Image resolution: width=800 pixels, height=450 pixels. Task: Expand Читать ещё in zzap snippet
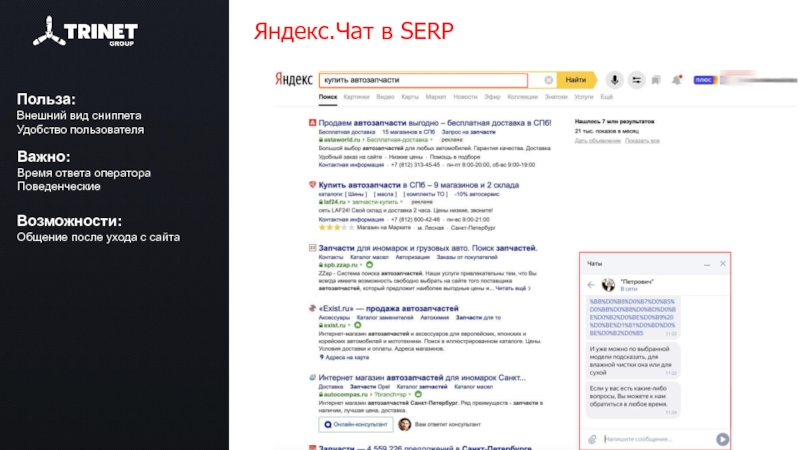click(513, 288)
